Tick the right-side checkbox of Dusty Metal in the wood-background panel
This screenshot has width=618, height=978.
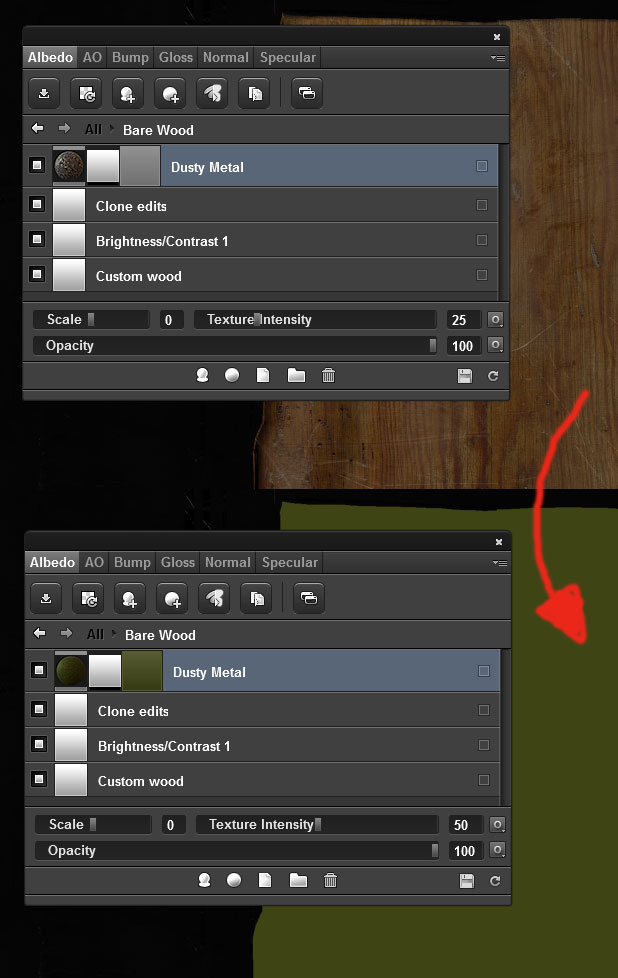point(481,166)
